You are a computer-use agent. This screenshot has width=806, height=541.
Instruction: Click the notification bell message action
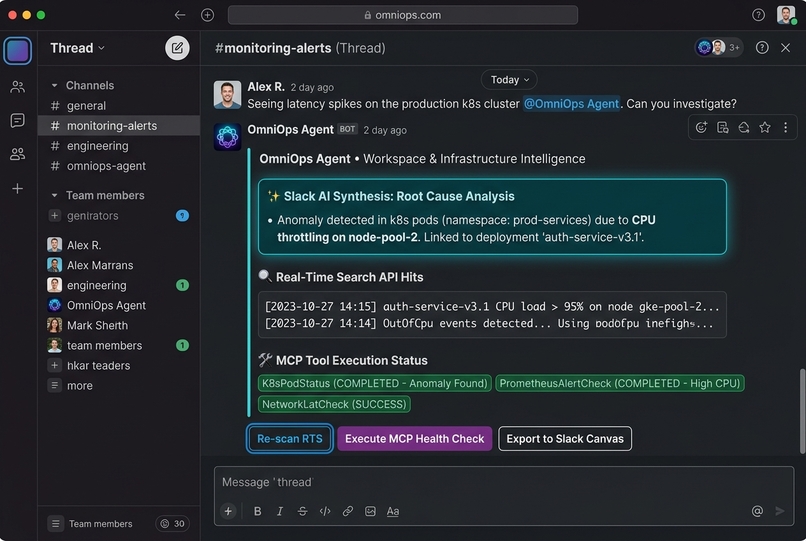coord(743,128)
